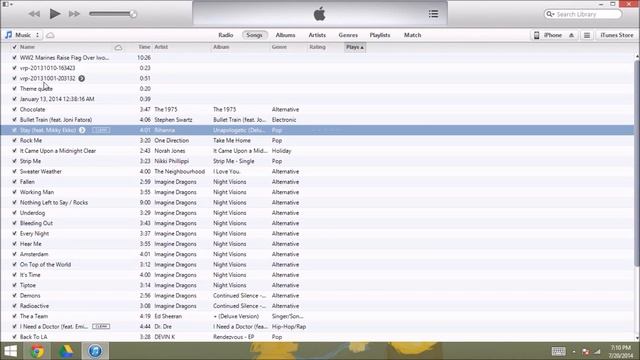Uncheck the Theme quote checkbox
Viewport: 640px width, 360px height.
(14, 89)
